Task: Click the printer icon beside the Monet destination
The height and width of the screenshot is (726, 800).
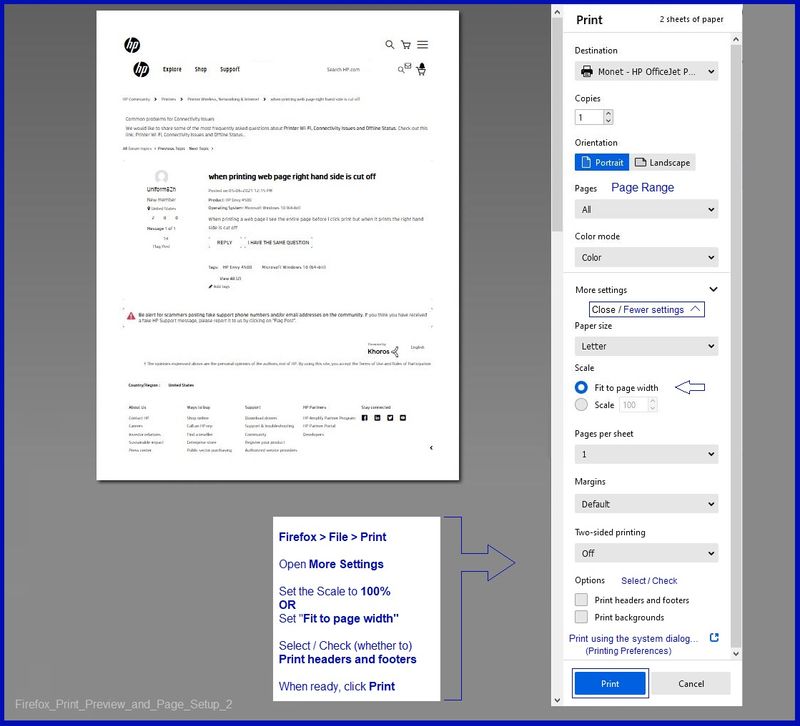Action: [x=586, y=71]
